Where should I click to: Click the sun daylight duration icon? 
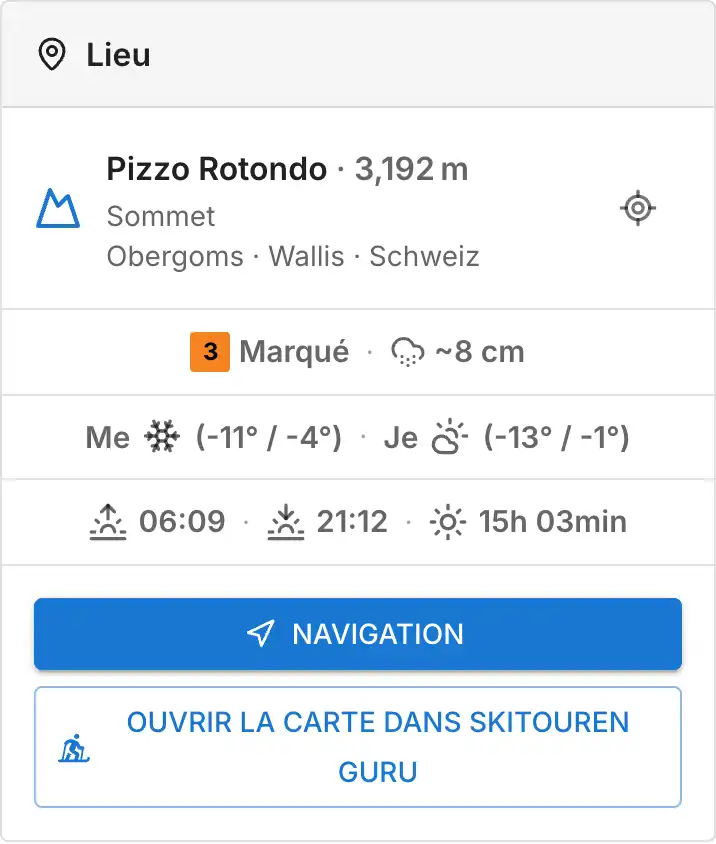tap(448, 522)
